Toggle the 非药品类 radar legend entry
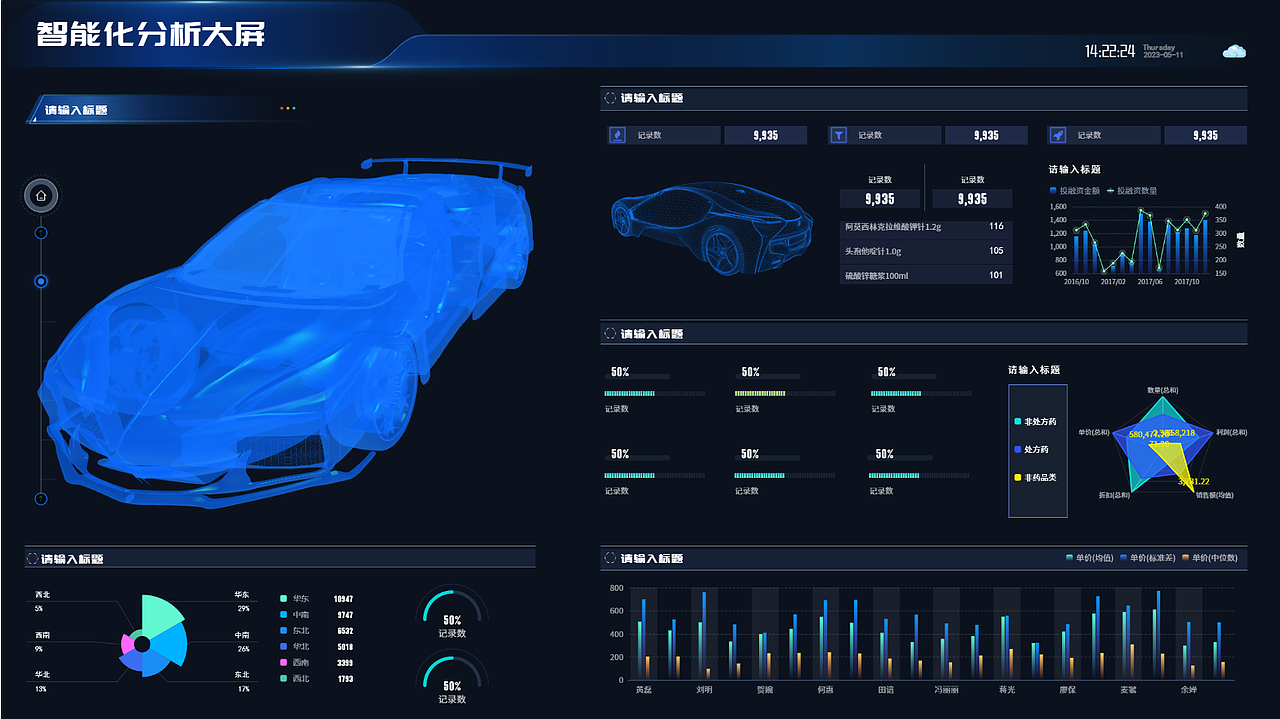Screen dimensions: 1280x719 click(1035, 477)
